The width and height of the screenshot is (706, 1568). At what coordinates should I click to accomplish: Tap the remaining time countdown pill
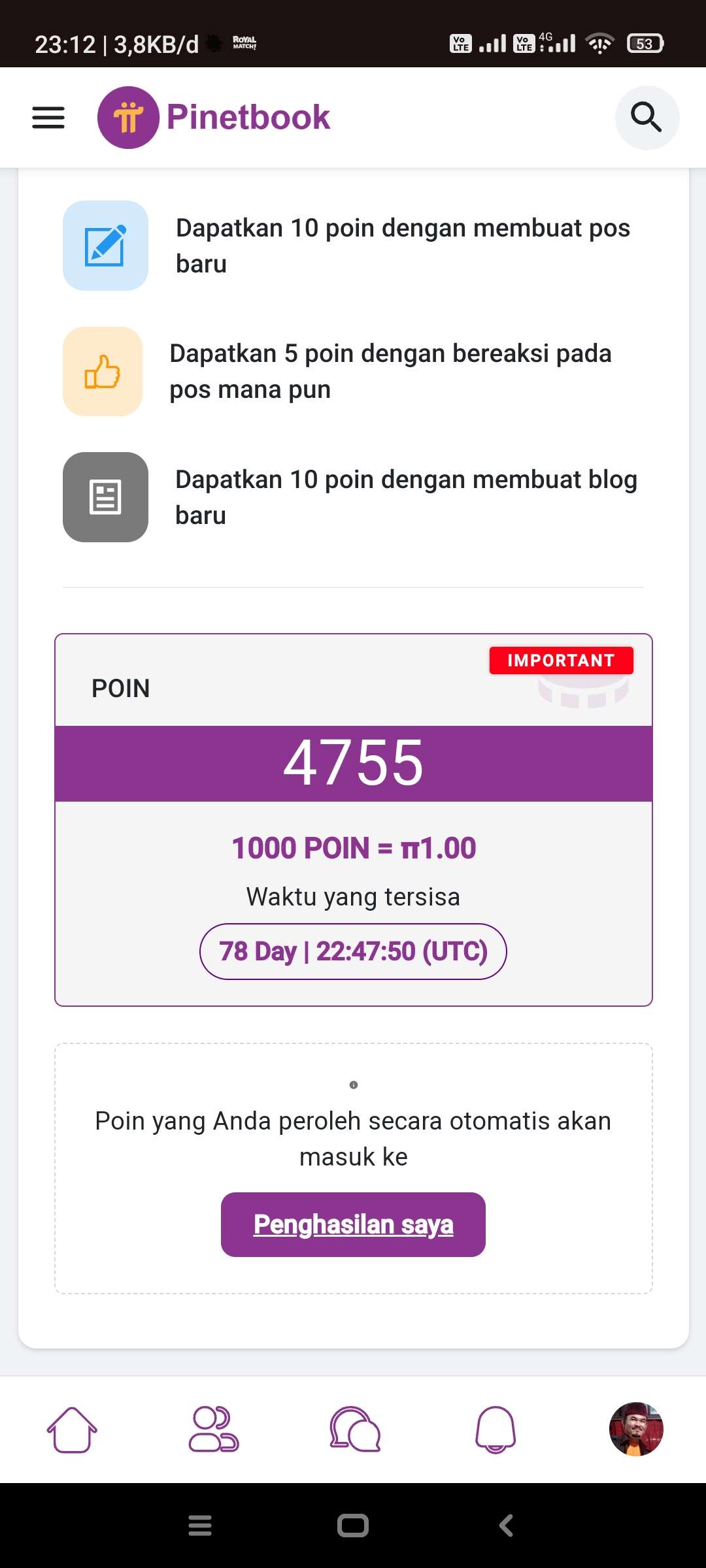[x=353, y=951]
